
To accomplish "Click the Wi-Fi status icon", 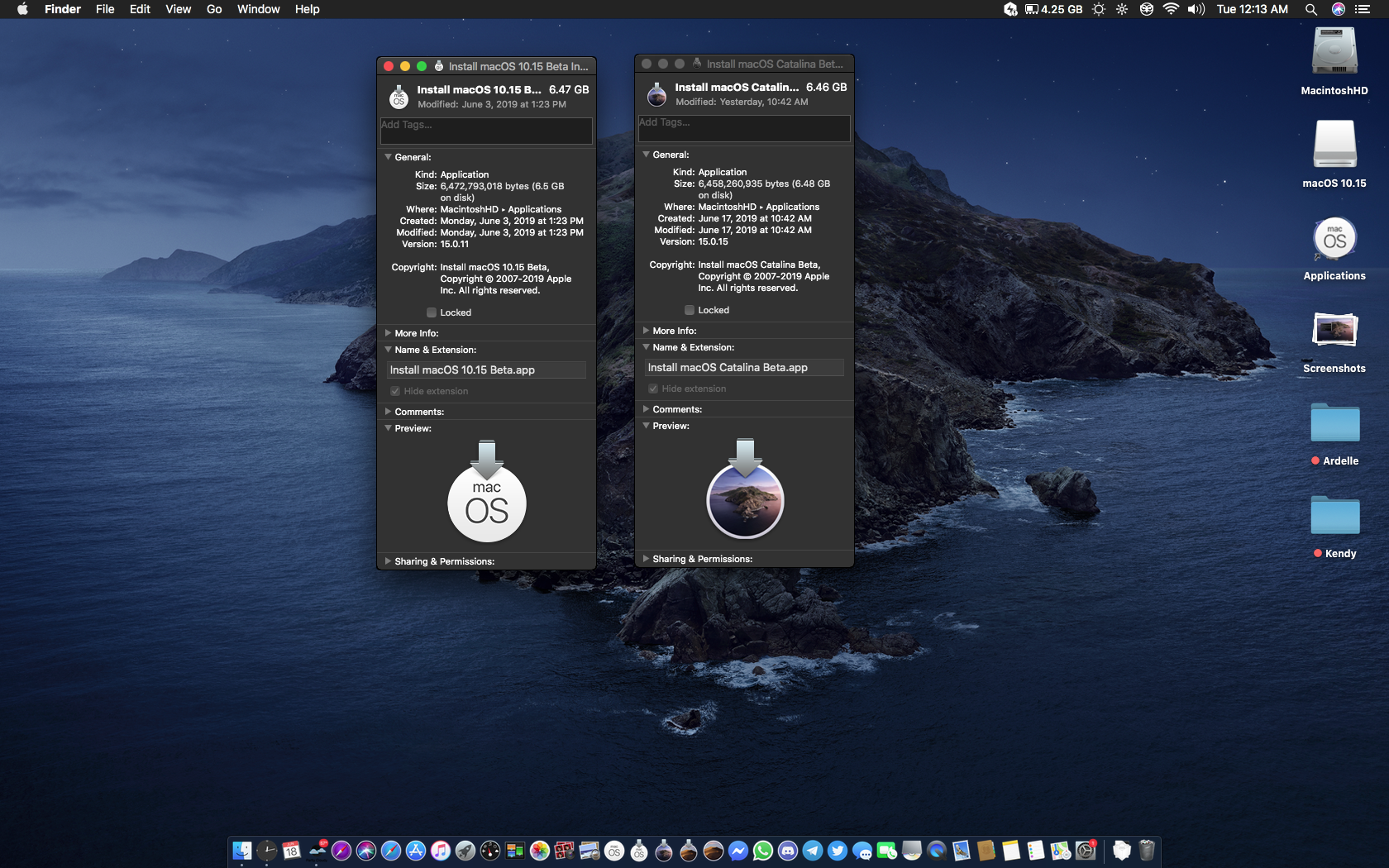I will (x=1170, y=9).
